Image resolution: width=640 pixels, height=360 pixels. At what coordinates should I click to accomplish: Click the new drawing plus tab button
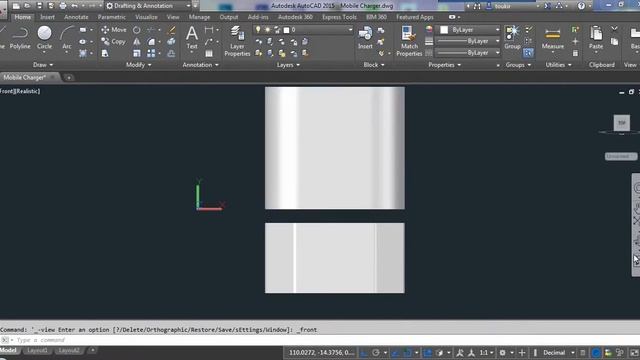coord(69,77)
